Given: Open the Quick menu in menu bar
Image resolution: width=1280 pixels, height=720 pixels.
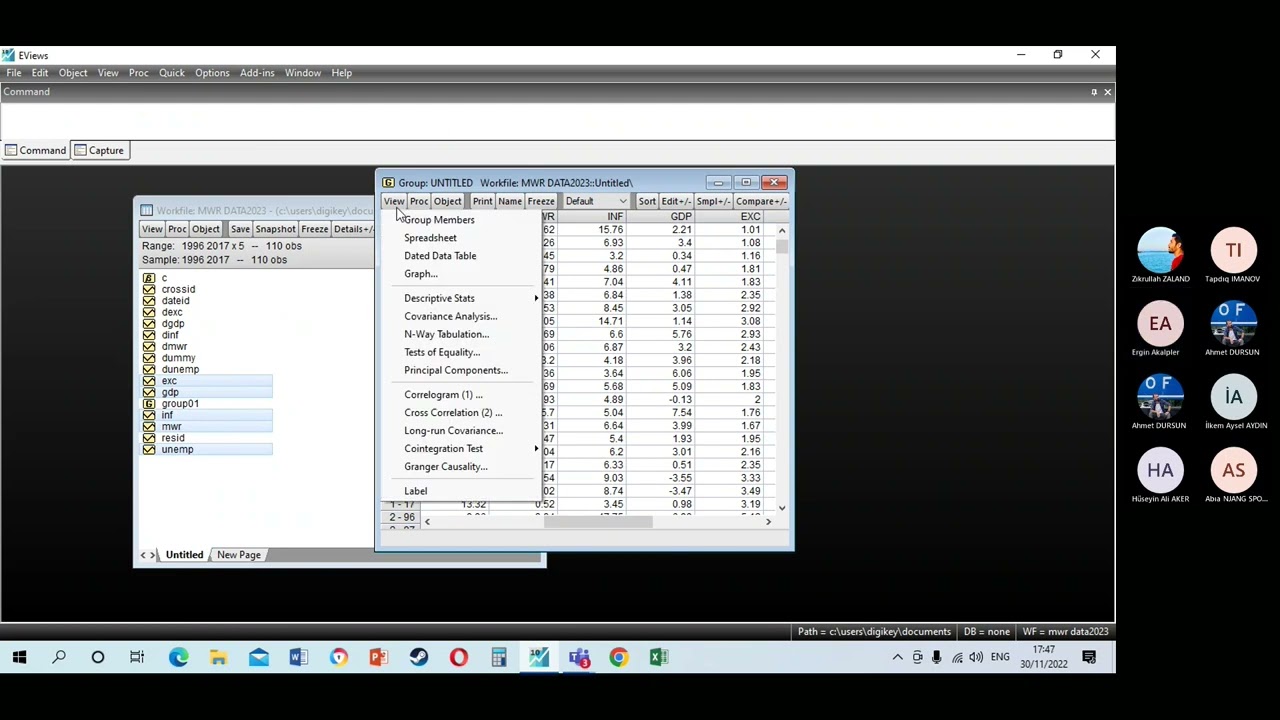Looking at the screenshot, I should pos(171,73).
